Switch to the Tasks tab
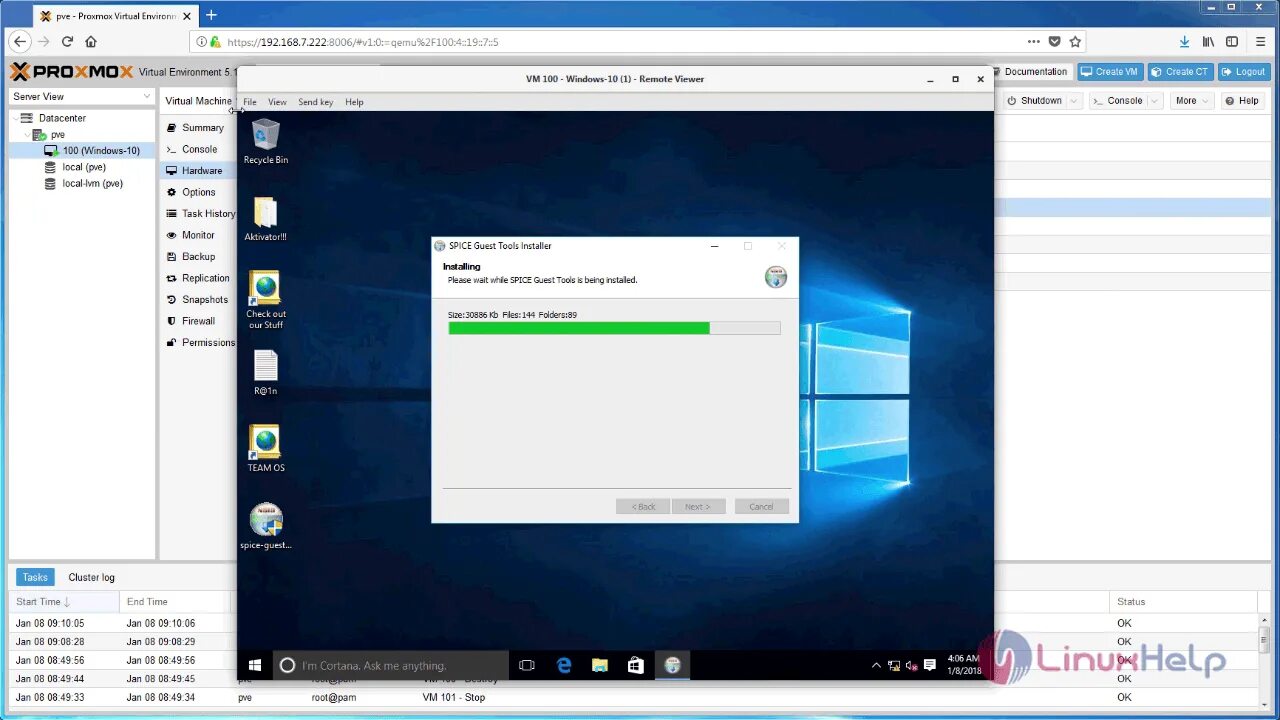1280x720 pixels. 35,577
